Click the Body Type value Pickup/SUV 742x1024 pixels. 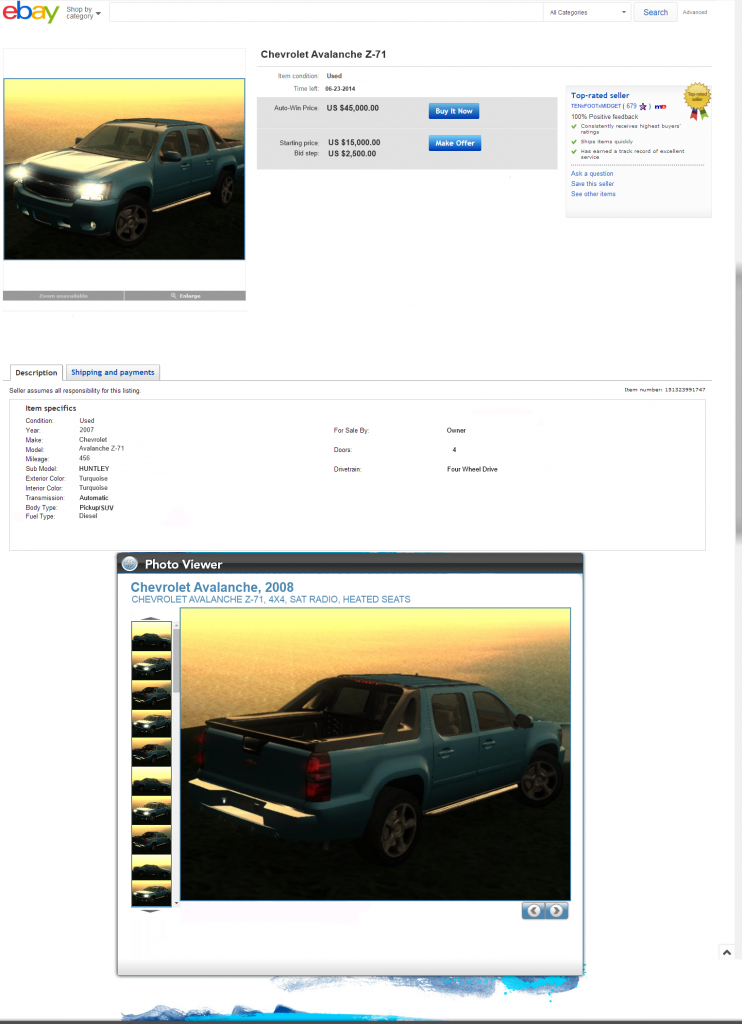97,507
